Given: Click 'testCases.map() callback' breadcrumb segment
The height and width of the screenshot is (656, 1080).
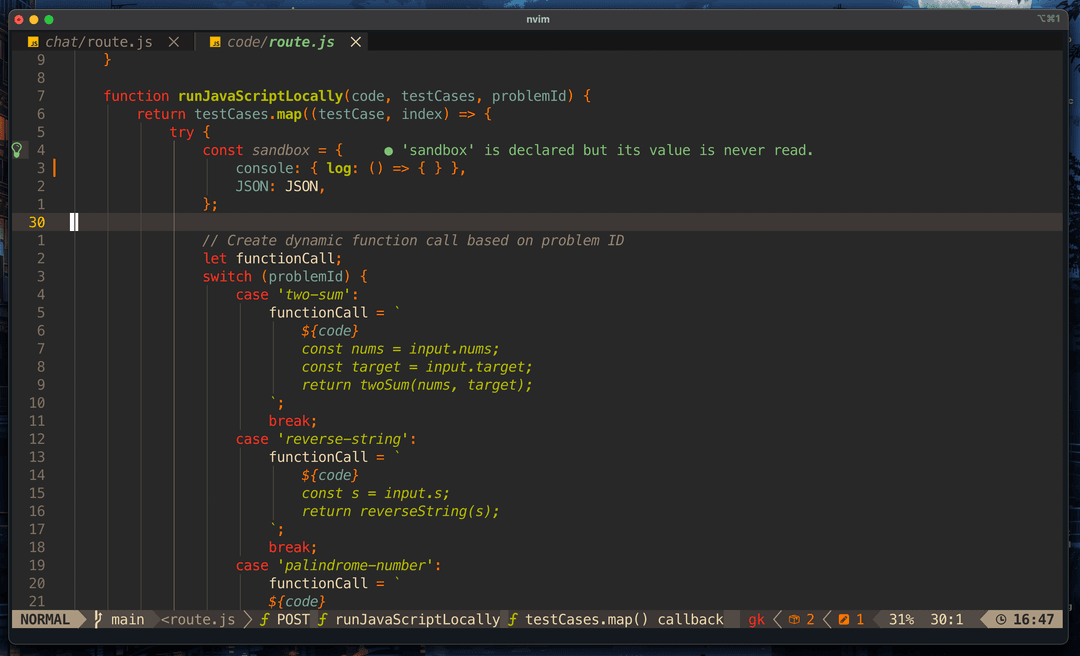Looking at the screenshot, I should [624, 619].
